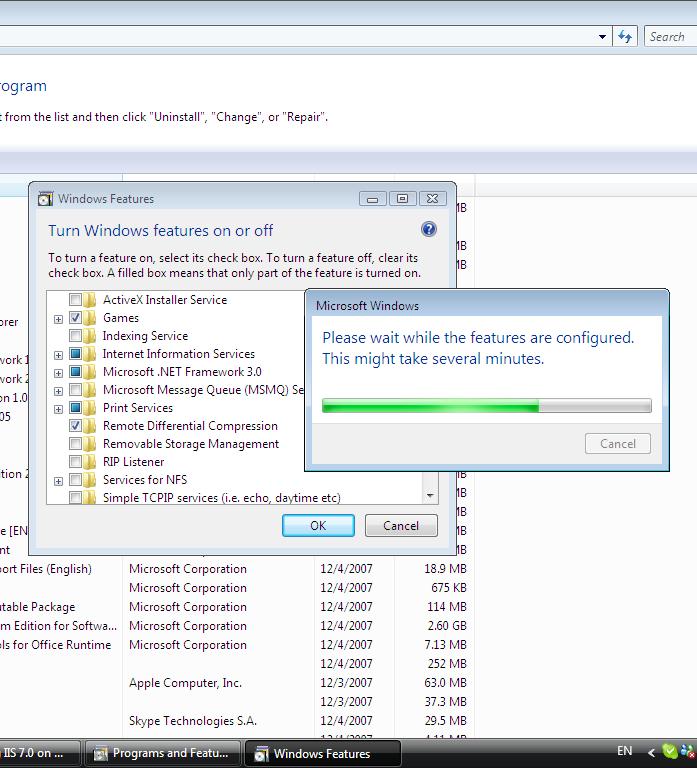
Task: Click the green tray icon next to EN
Action: (669, 751)
